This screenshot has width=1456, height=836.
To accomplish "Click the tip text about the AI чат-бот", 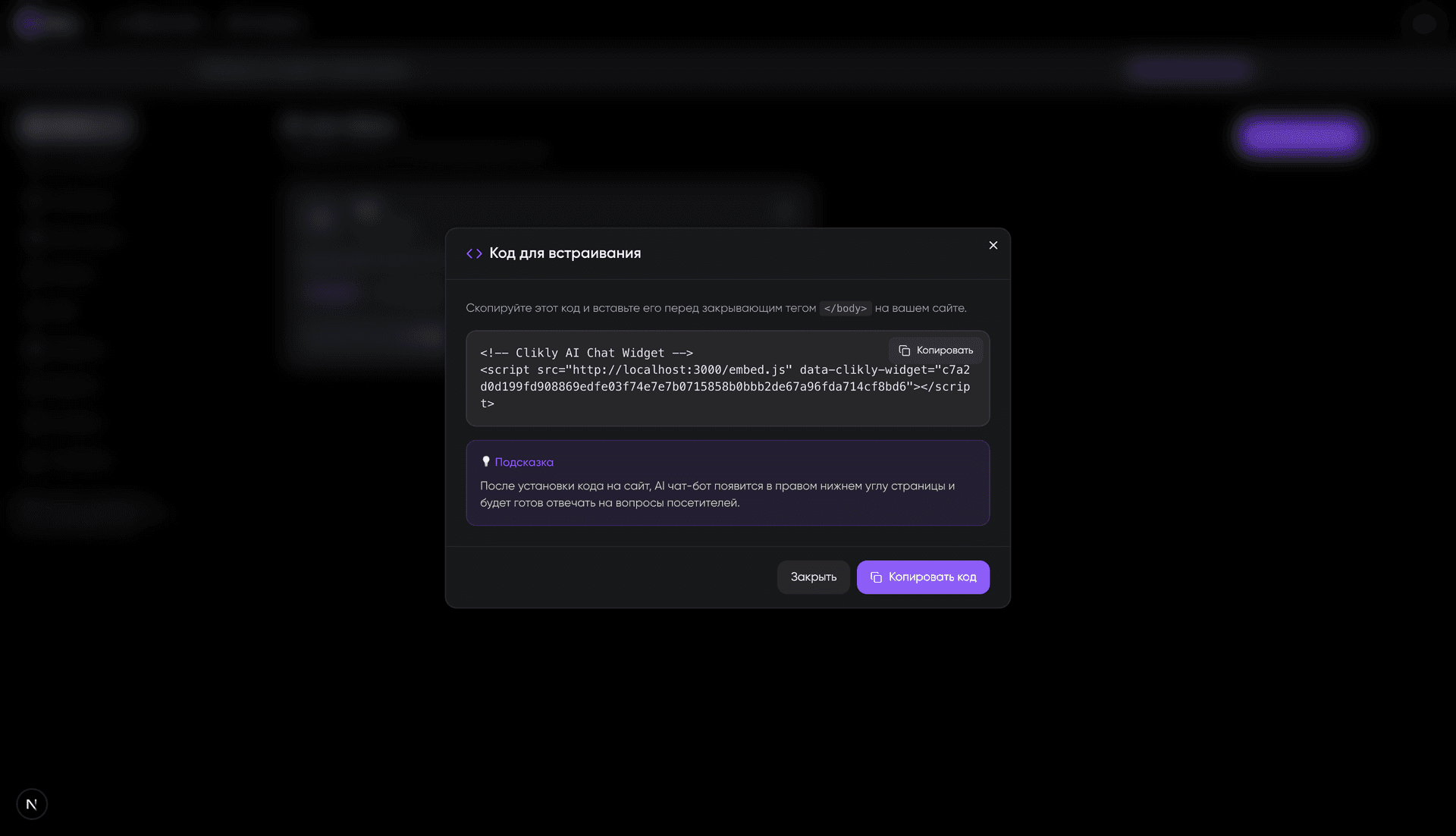I will 717,494.
